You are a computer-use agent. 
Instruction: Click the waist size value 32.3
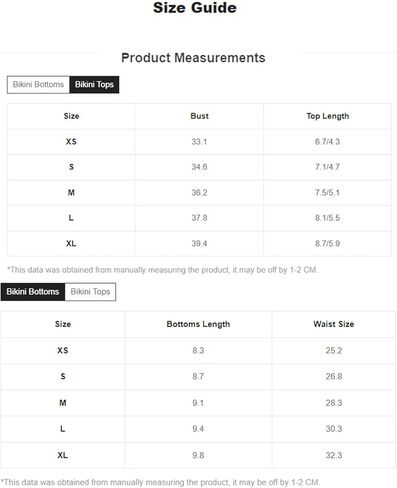coord(334,455)
